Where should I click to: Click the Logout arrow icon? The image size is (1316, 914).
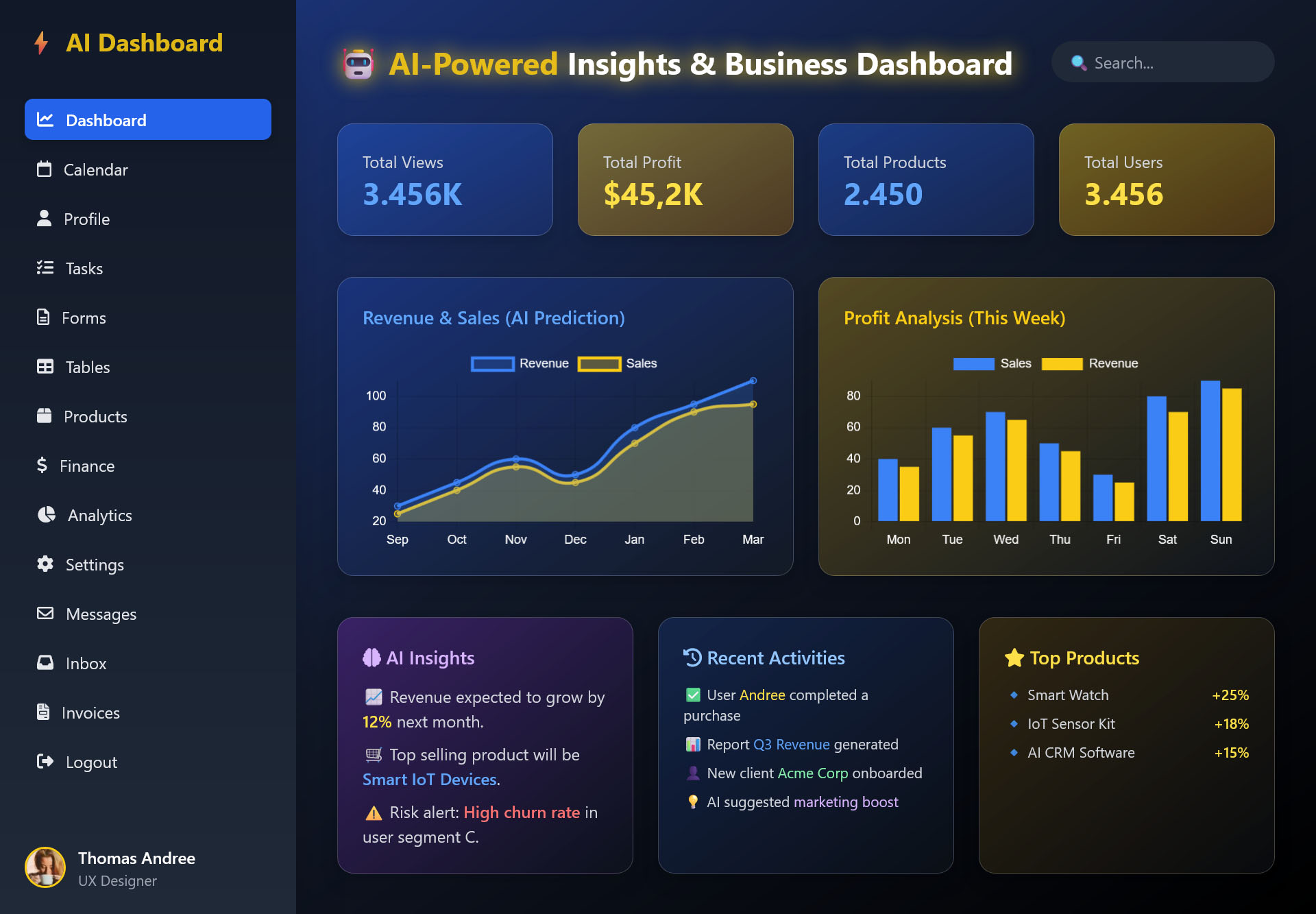pos(45,762)
